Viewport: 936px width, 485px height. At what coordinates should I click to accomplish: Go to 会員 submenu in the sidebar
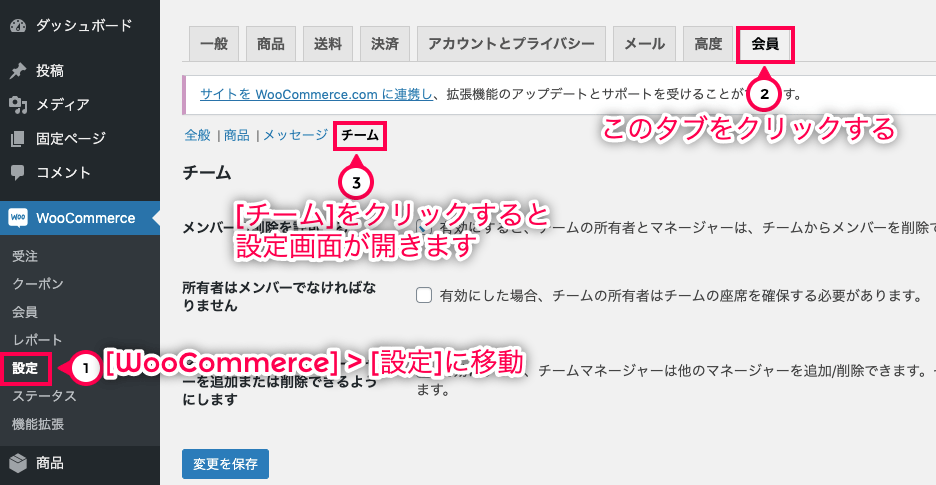tap(25, 312)
